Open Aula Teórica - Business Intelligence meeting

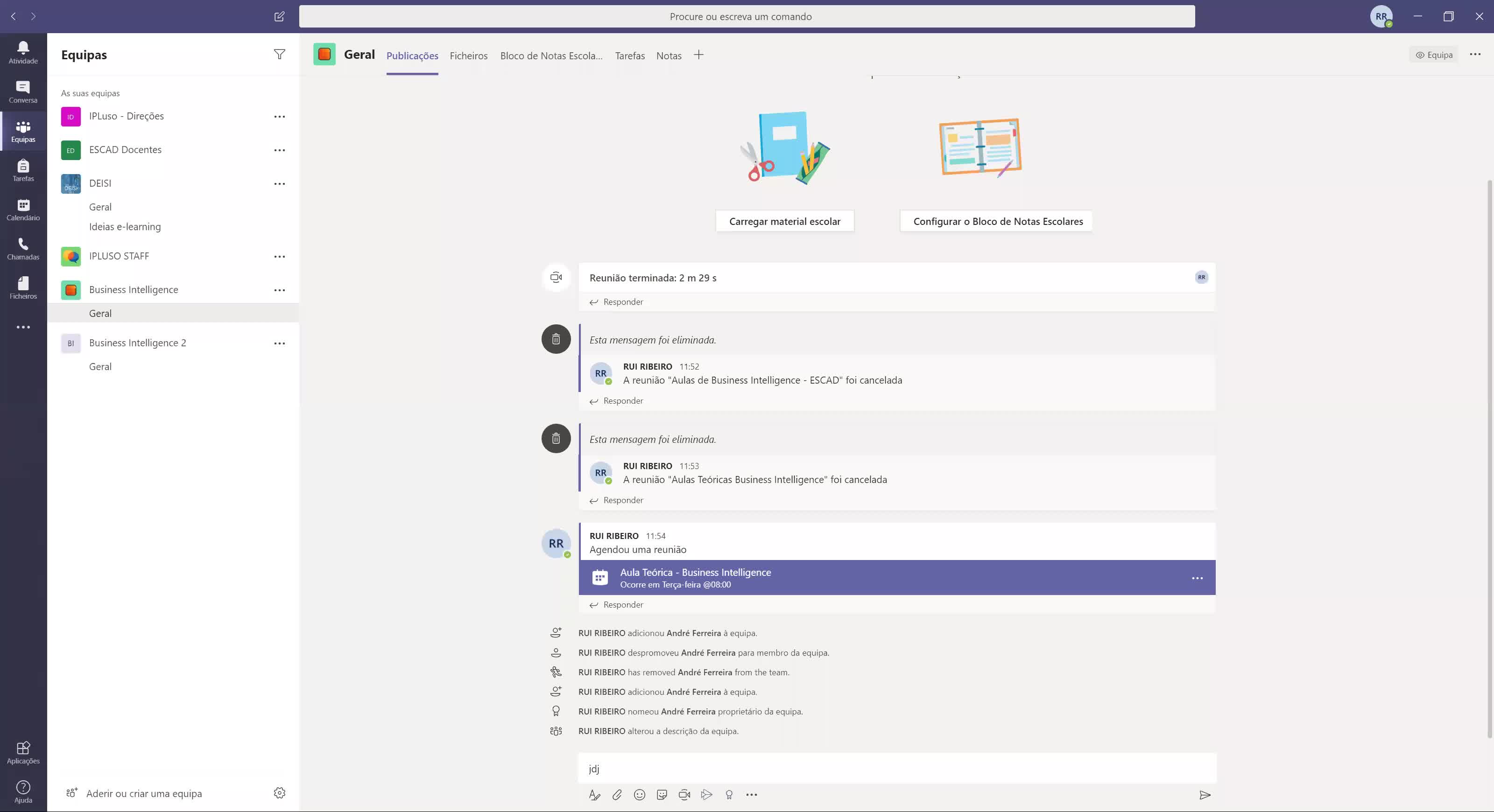click(x=896, y=577)
